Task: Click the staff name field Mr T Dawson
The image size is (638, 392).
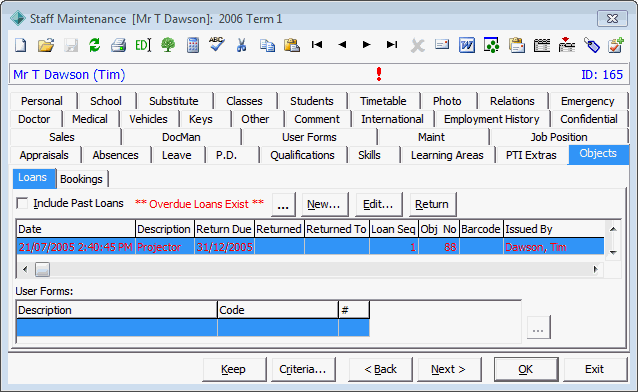Action: point(69,74)
